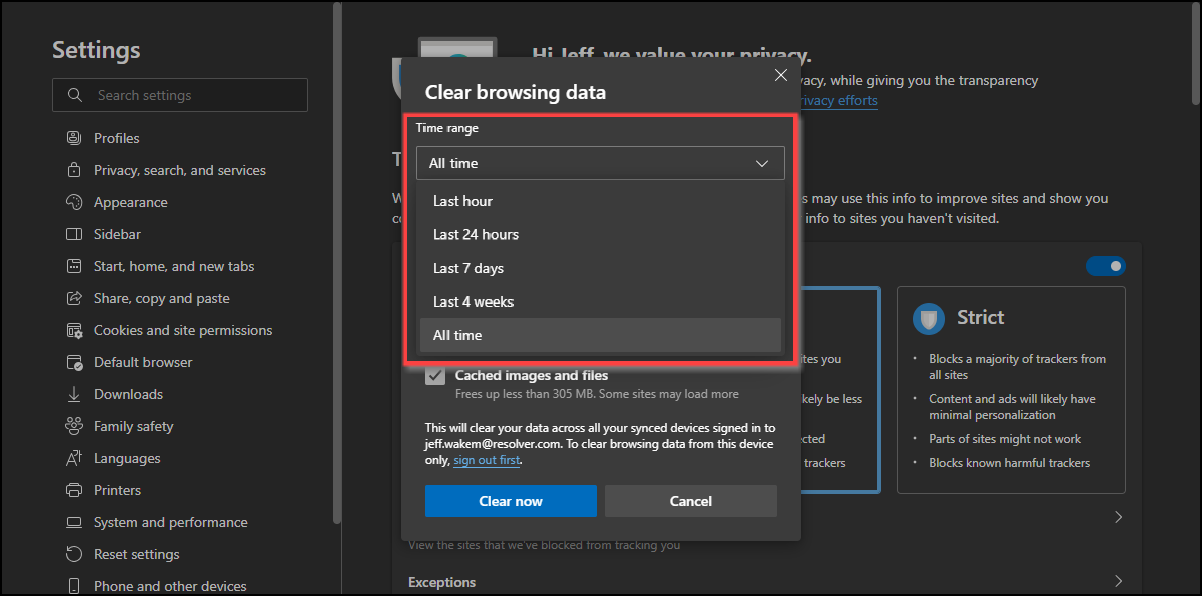Click the Profiles icon in the Settings sidebar
Viewport: 1202px width, 596px height.
pyautogui.click(x=73, y=138)
